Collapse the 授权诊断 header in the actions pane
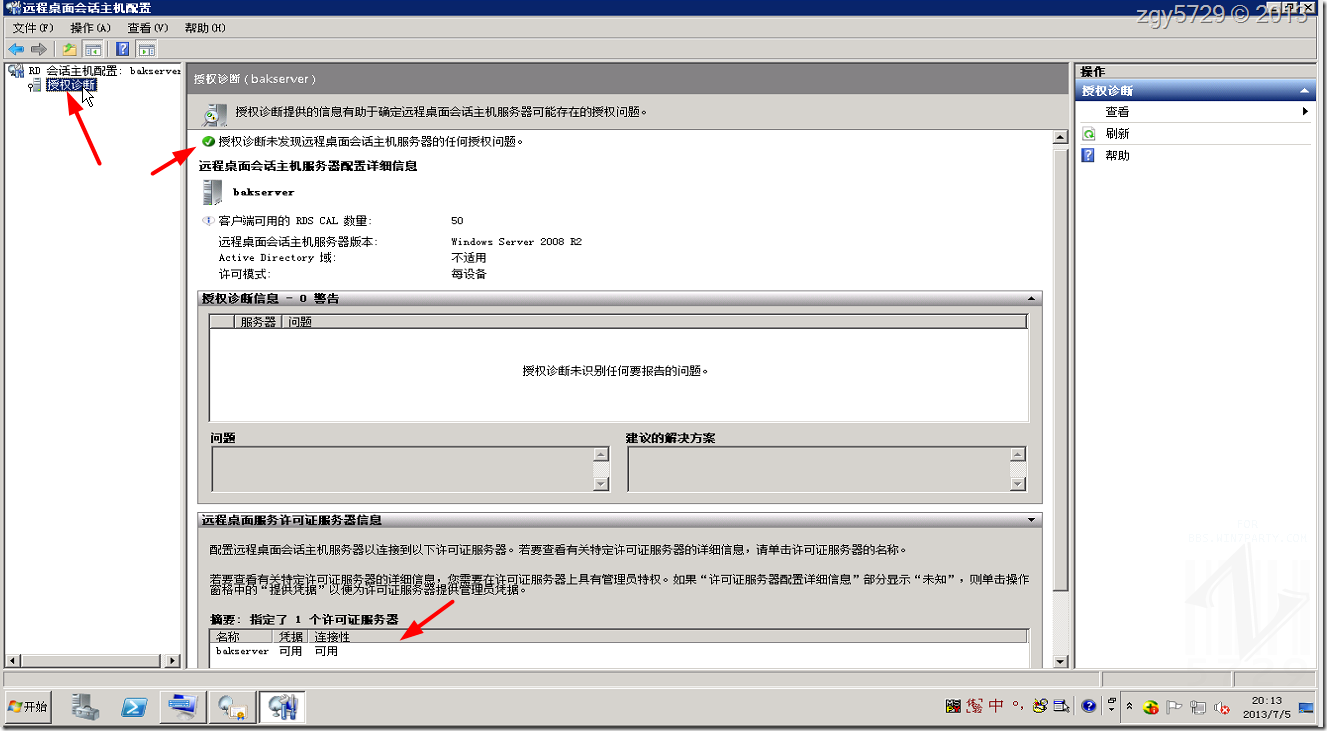This screenshot has width=1327, height=731. tap(1304, 91)
